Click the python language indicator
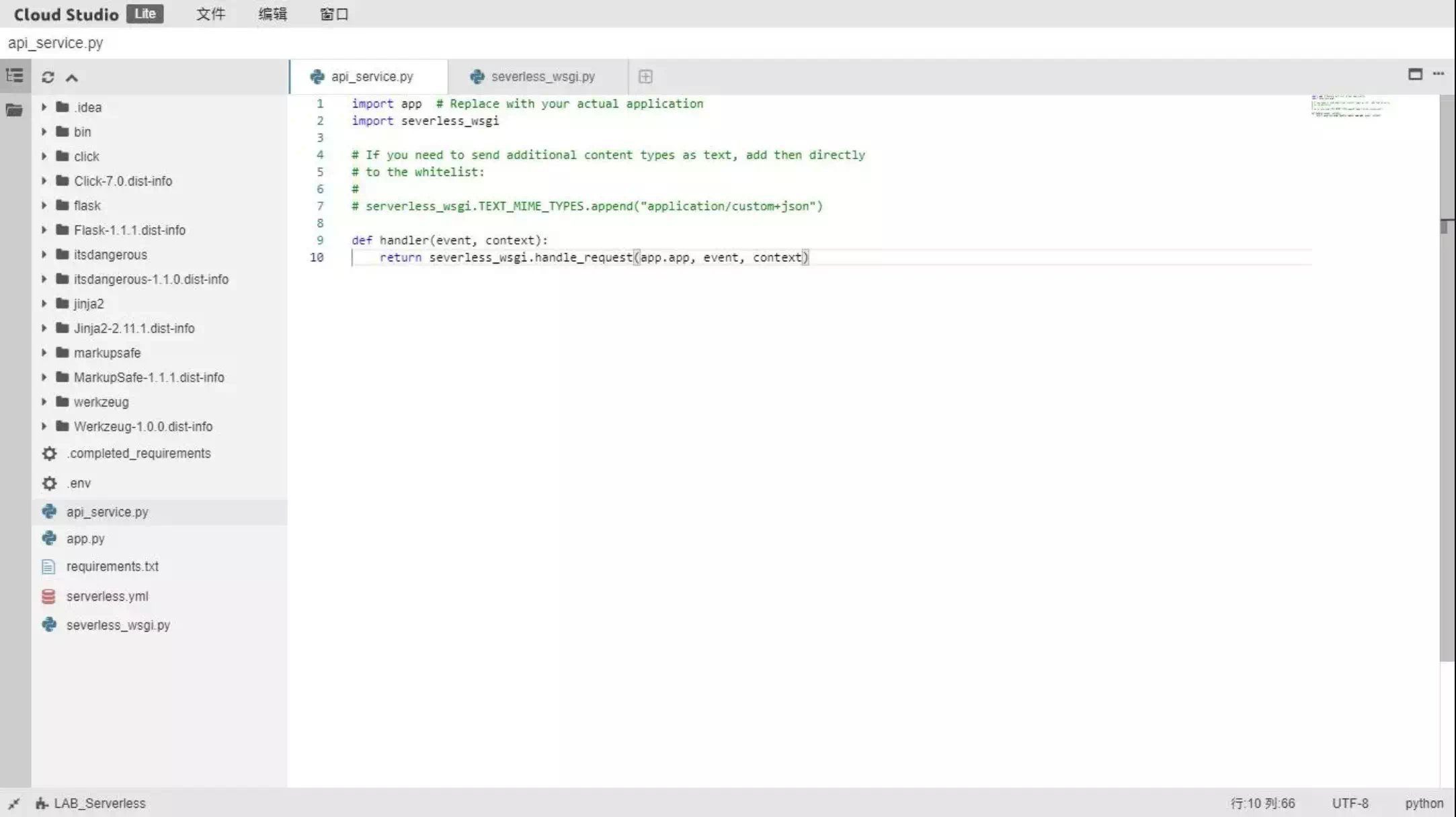Image resolution: width=1456 pixels, height=817 pixels. 1424,803
